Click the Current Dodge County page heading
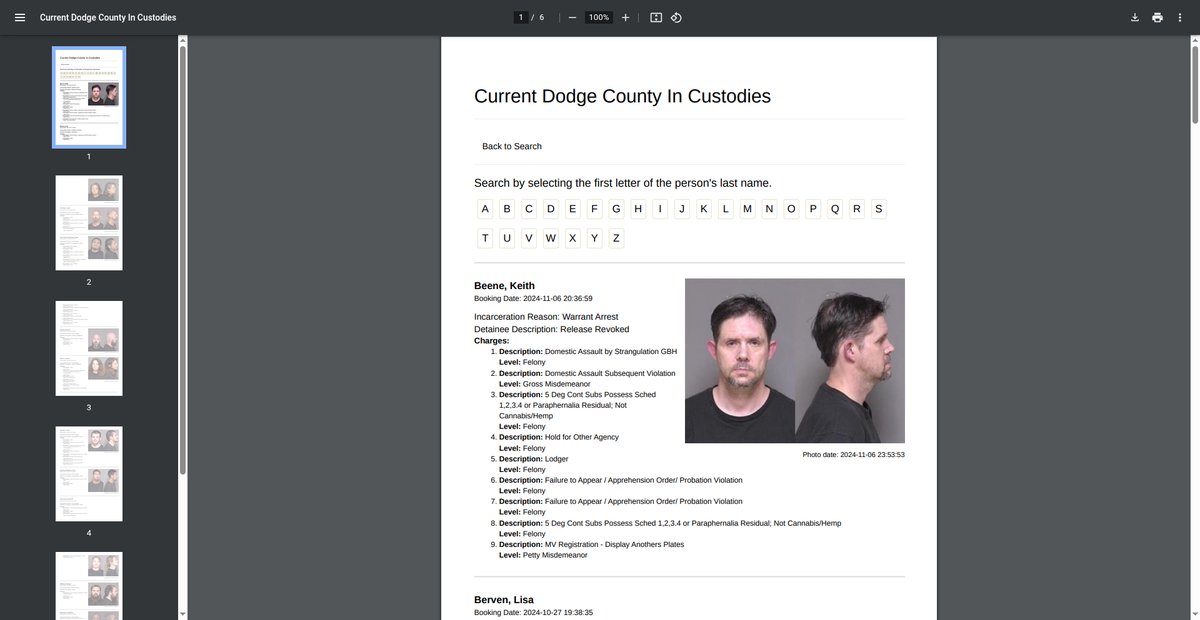1200x620 pixels. (622, 97)
